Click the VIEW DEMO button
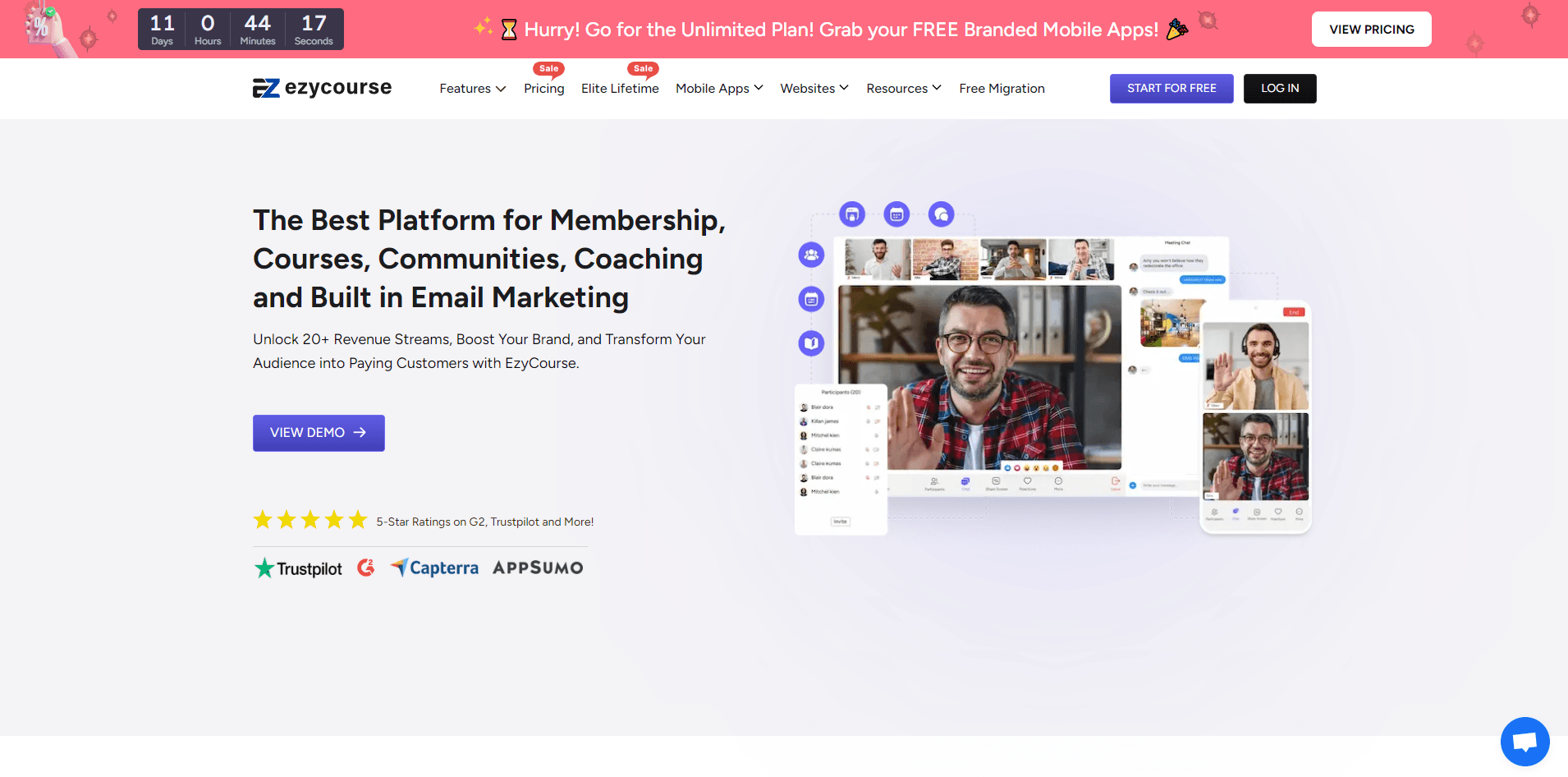Screen dimensions: 1568x777 click(x=319, y=433)
